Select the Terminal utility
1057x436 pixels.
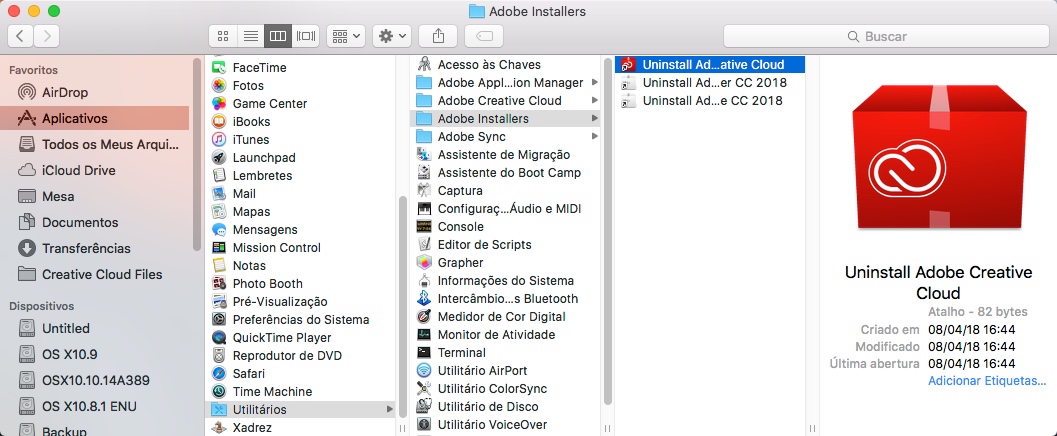point(505,352)
